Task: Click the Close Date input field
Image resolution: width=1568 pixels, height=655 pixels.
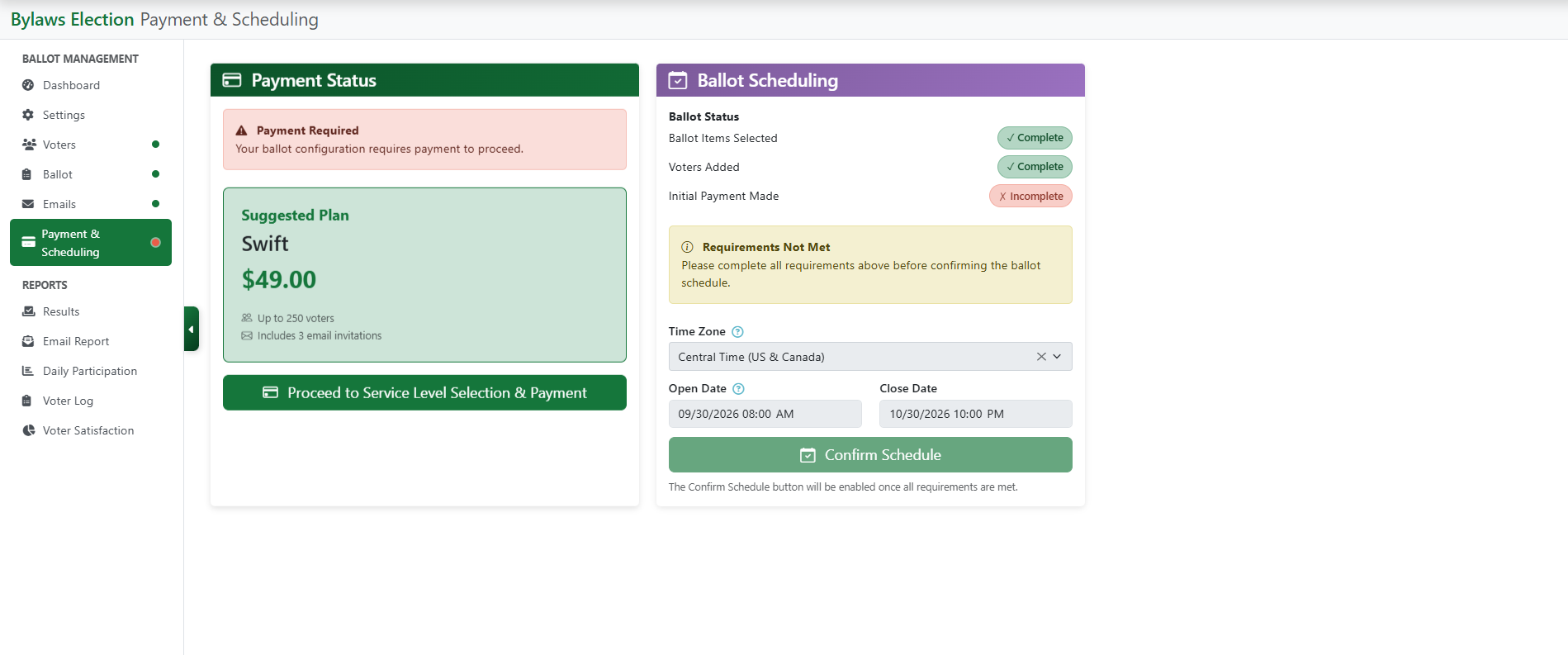Action: tap(976, 414)
